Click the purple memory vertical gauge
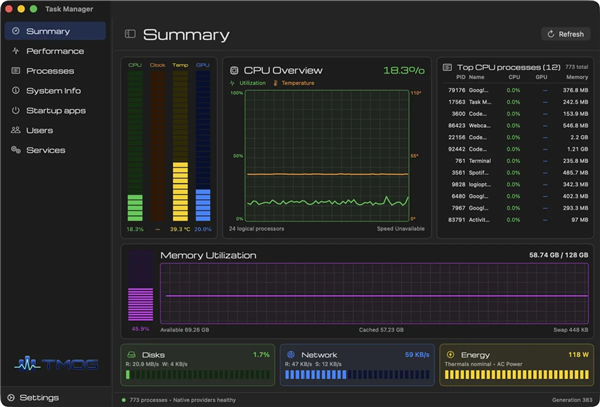 tap(140, 285)
